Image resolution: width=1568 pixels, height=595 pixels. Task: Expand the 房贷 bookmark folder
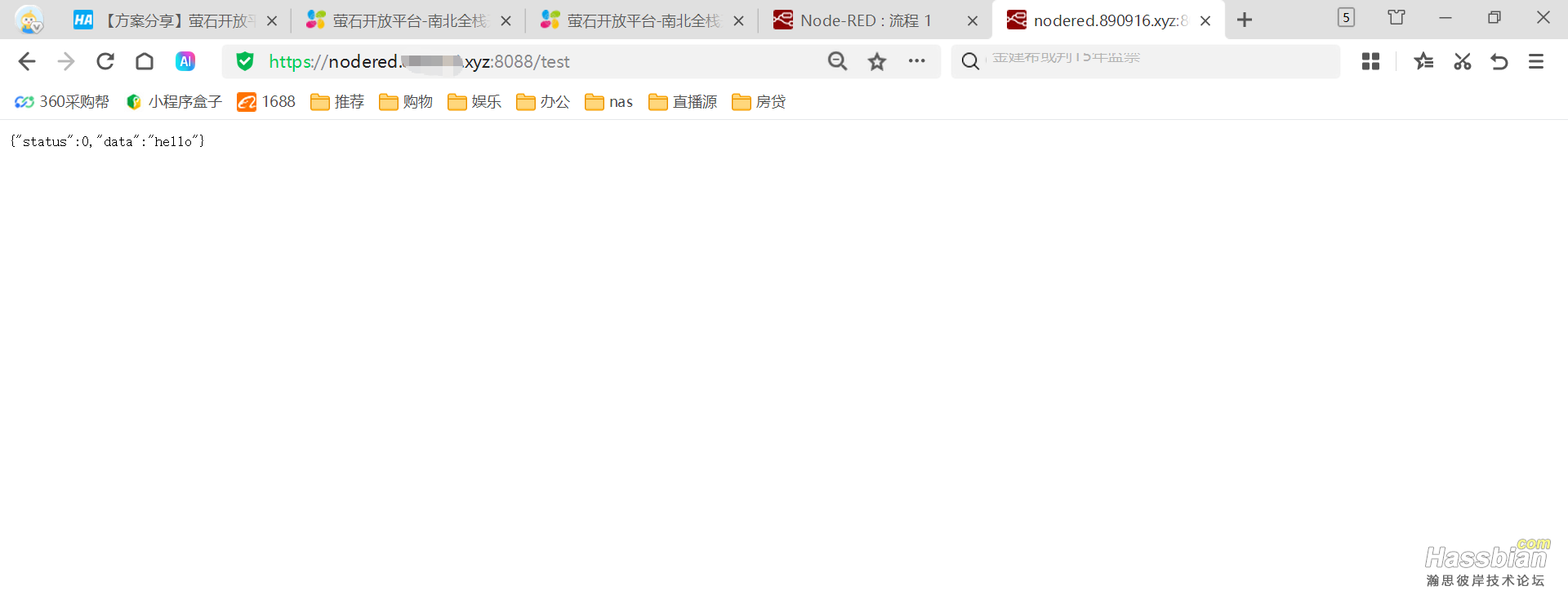click(759, 102)
